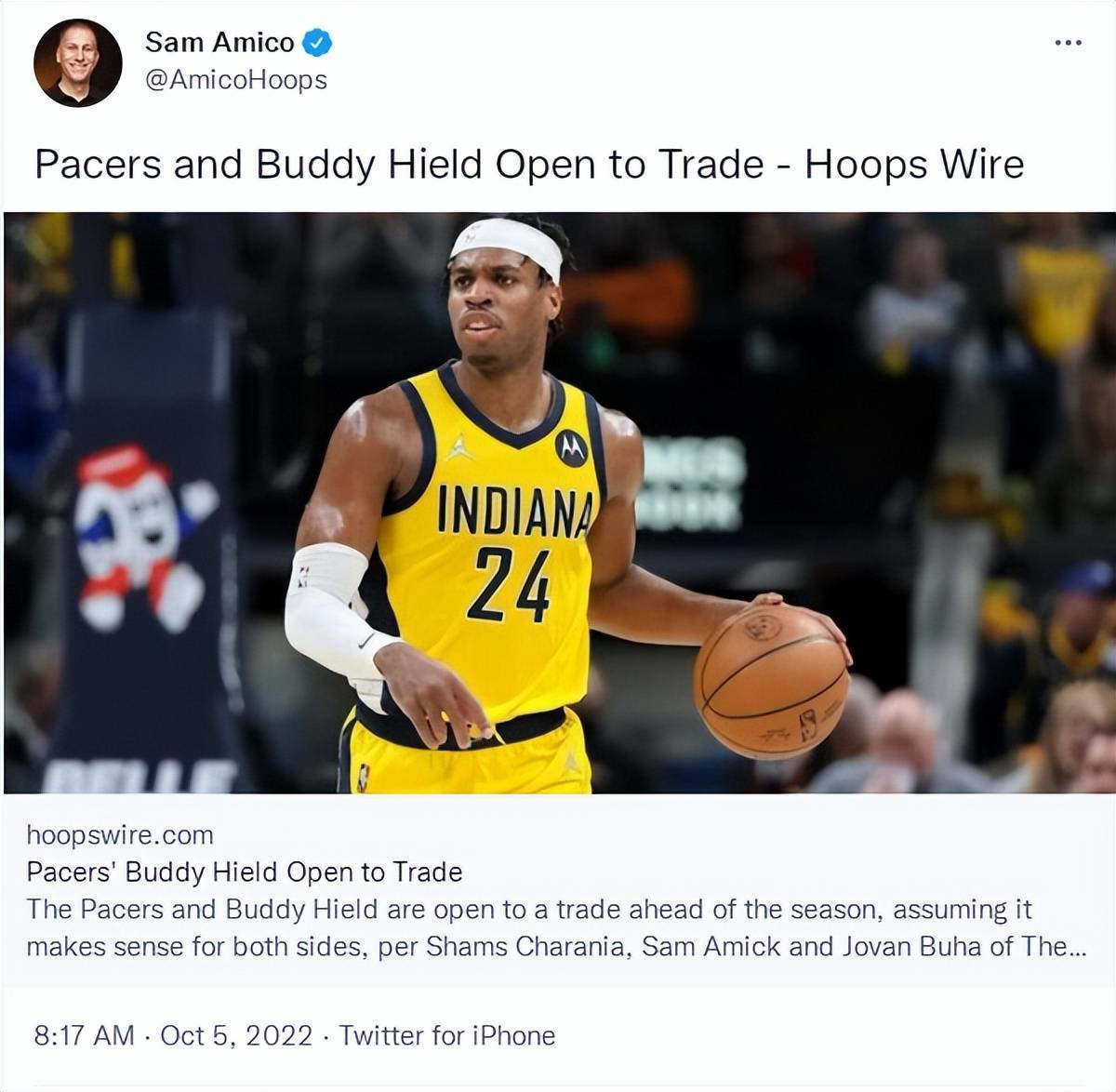Open the @AmicoHoops handle

click(236, 80)
